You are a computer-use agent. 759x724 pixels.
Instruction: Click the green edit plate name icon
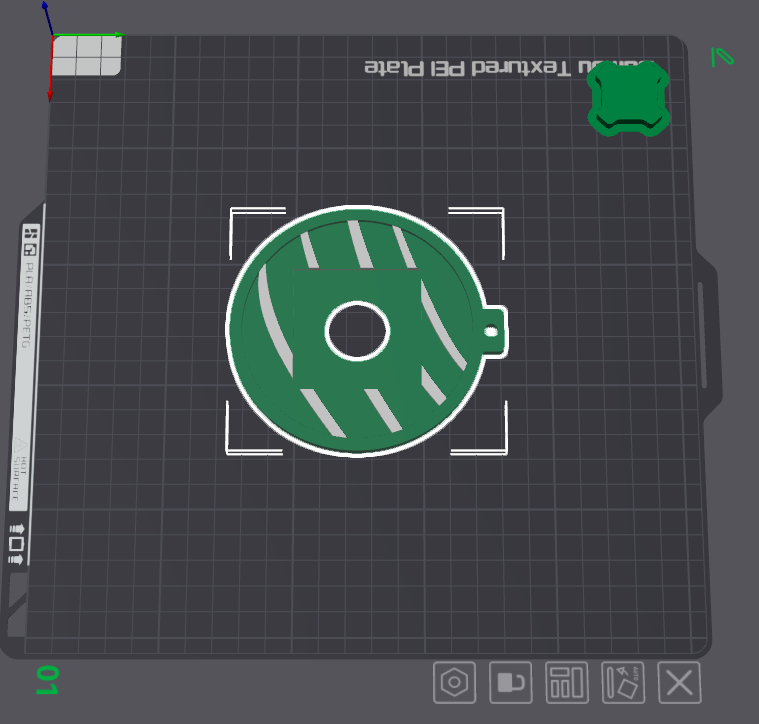click(721, 57)
